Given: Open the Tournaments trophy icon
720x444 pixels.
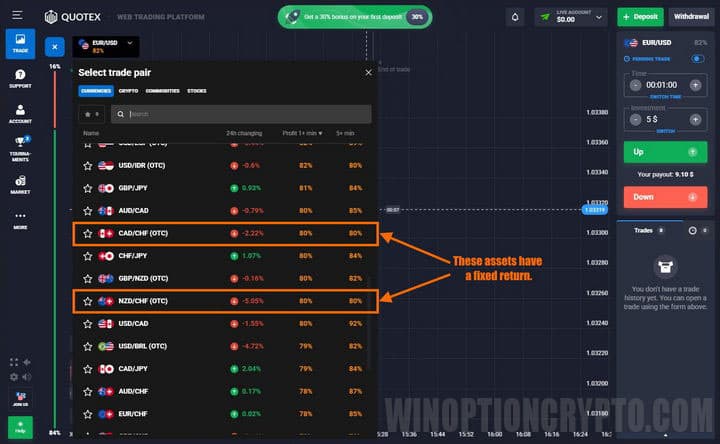Looking at the screenshot, I should 20,147.
